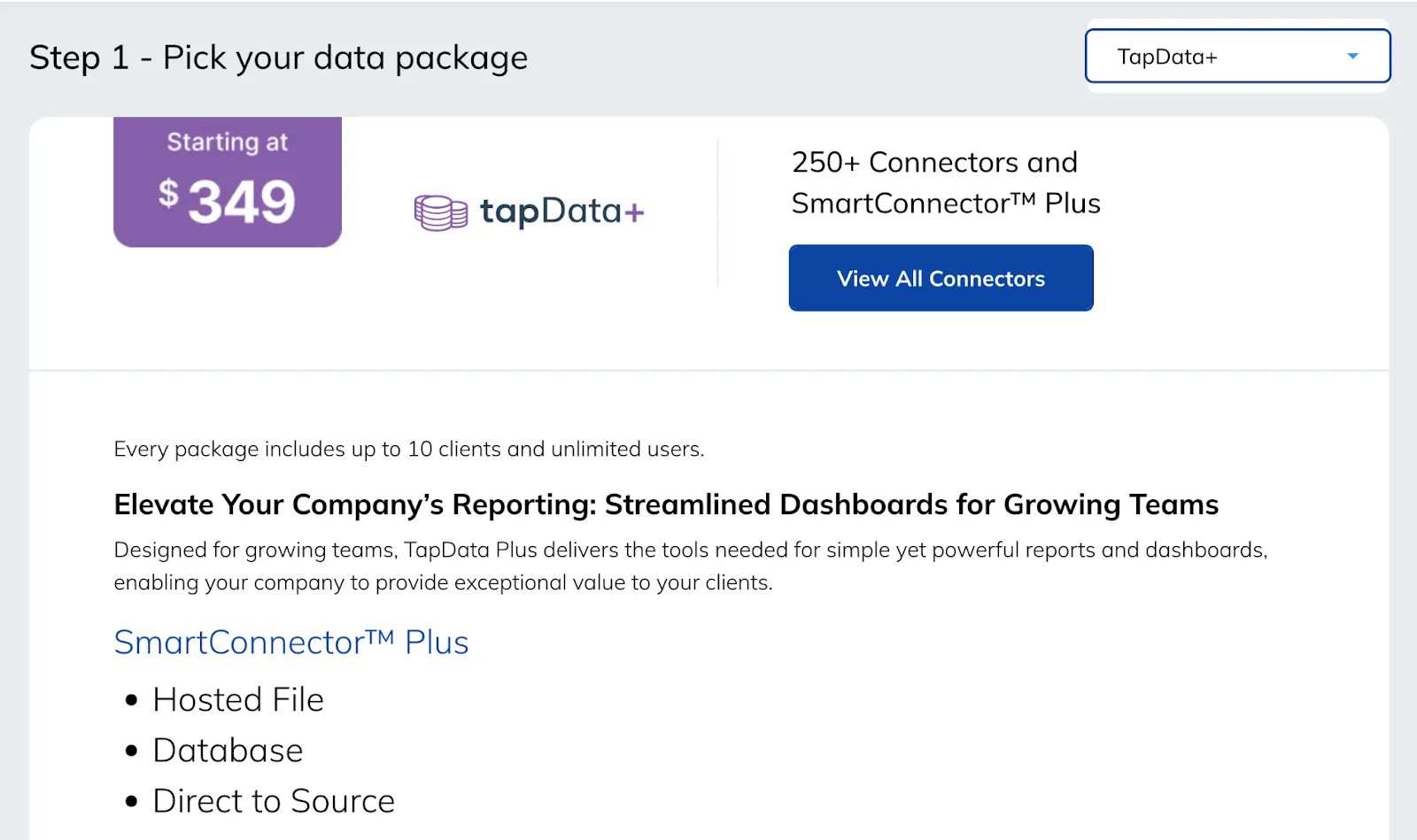The height and width of the screenshot is (840, 1417).
Task: Click the bullet beside Database
Action: point(132,751)
